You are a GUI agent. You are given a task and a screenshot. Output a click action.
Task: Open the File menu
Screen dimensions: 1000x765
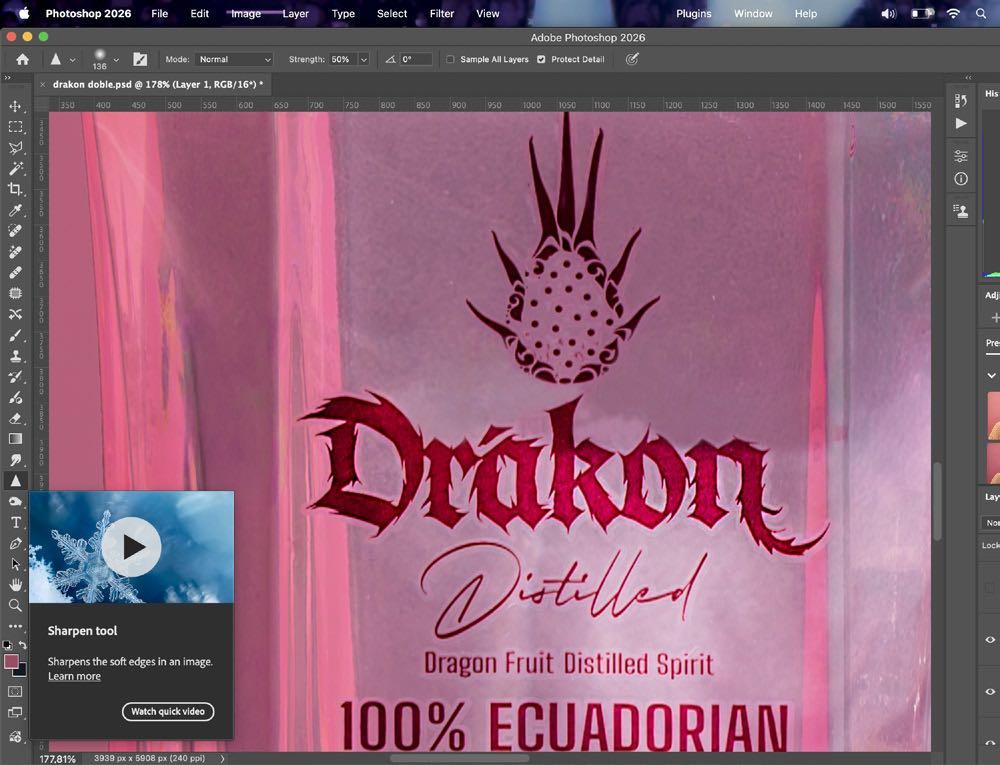click(x=159, y=13)
